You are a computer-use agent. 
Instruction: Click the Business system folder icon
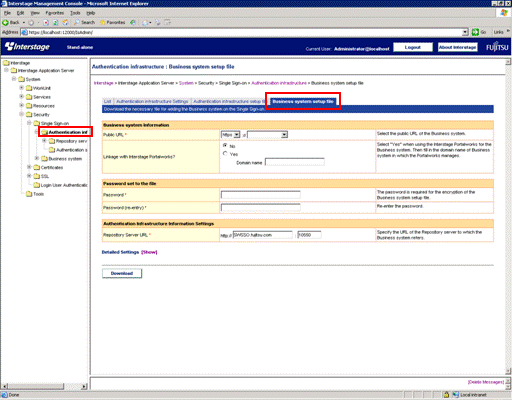click(x=44, y=159)
